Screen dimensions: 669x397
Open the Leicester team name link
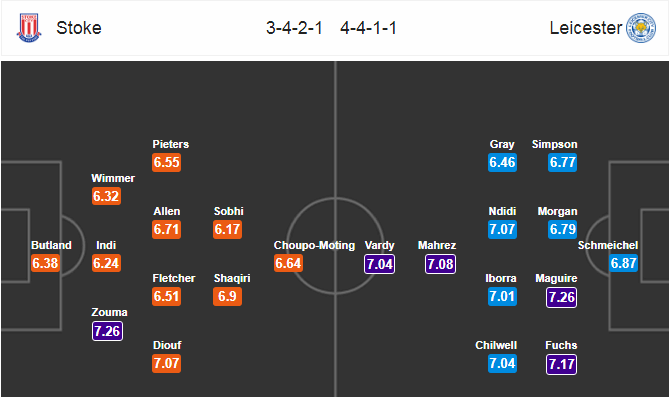pos(586,28)
